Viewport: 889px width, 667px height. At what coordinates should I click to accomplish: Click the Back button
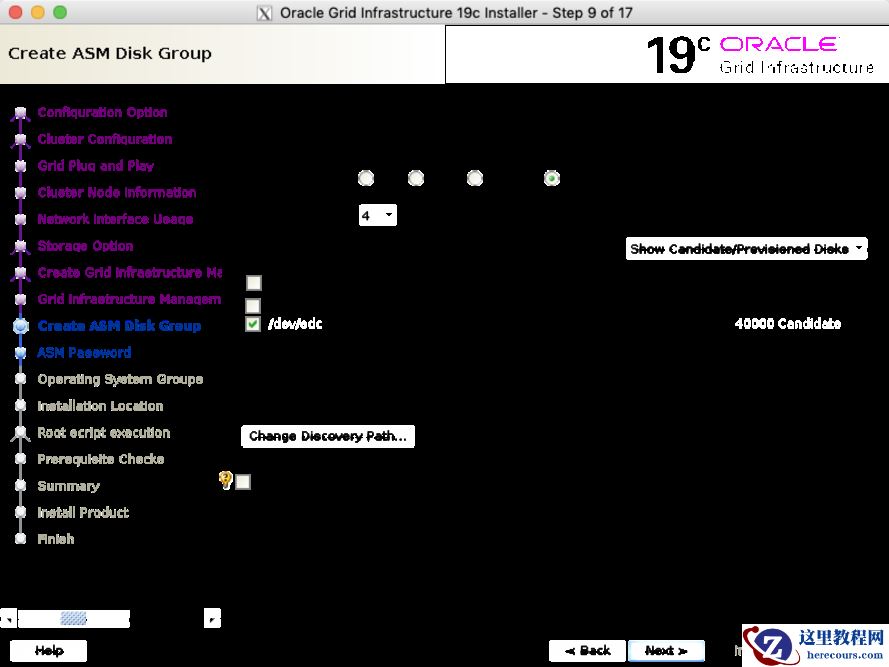pos(587,651)
